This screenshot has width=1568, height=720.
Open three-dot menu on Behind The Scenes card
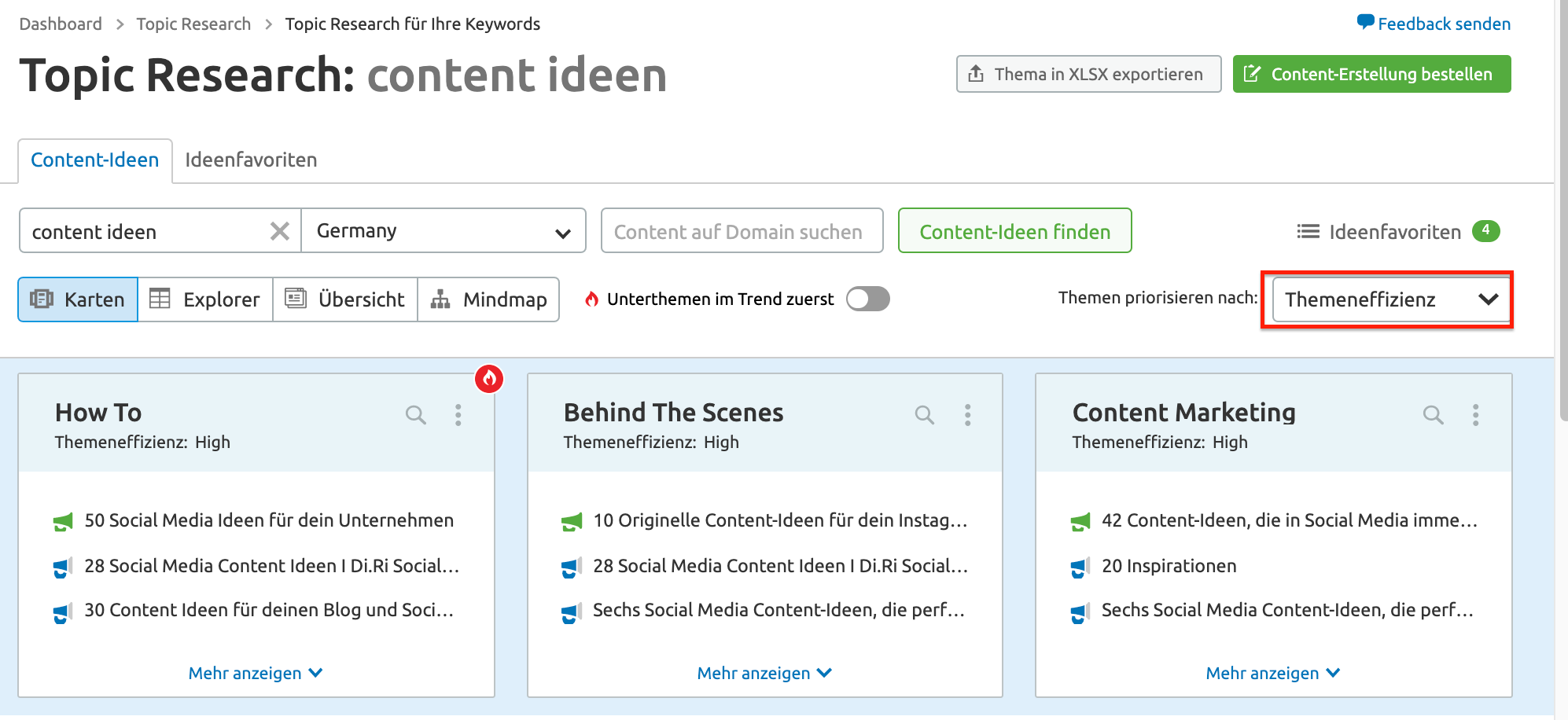[x=967, y=415]
